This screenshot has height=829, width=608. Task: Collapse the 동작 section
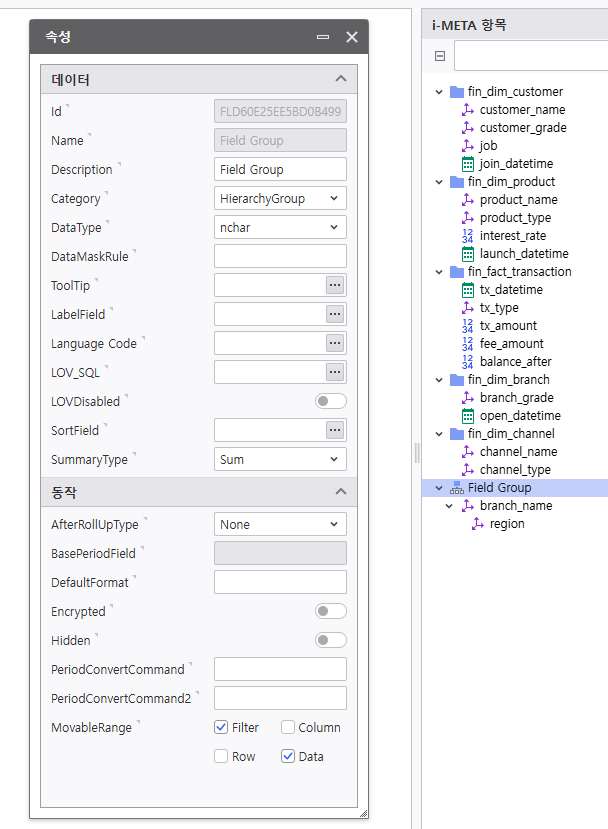click(x=341, y=492)
